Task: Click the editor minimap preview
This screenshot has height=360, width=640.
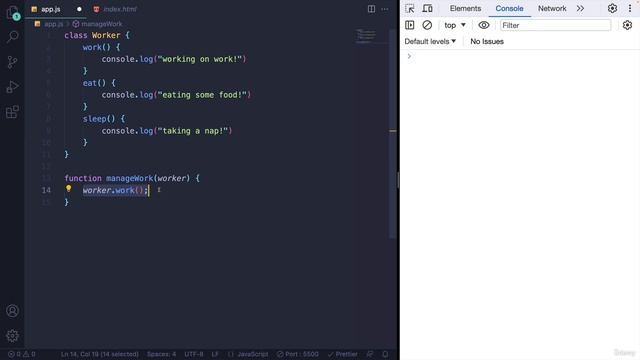Action: tap(366, 36)
